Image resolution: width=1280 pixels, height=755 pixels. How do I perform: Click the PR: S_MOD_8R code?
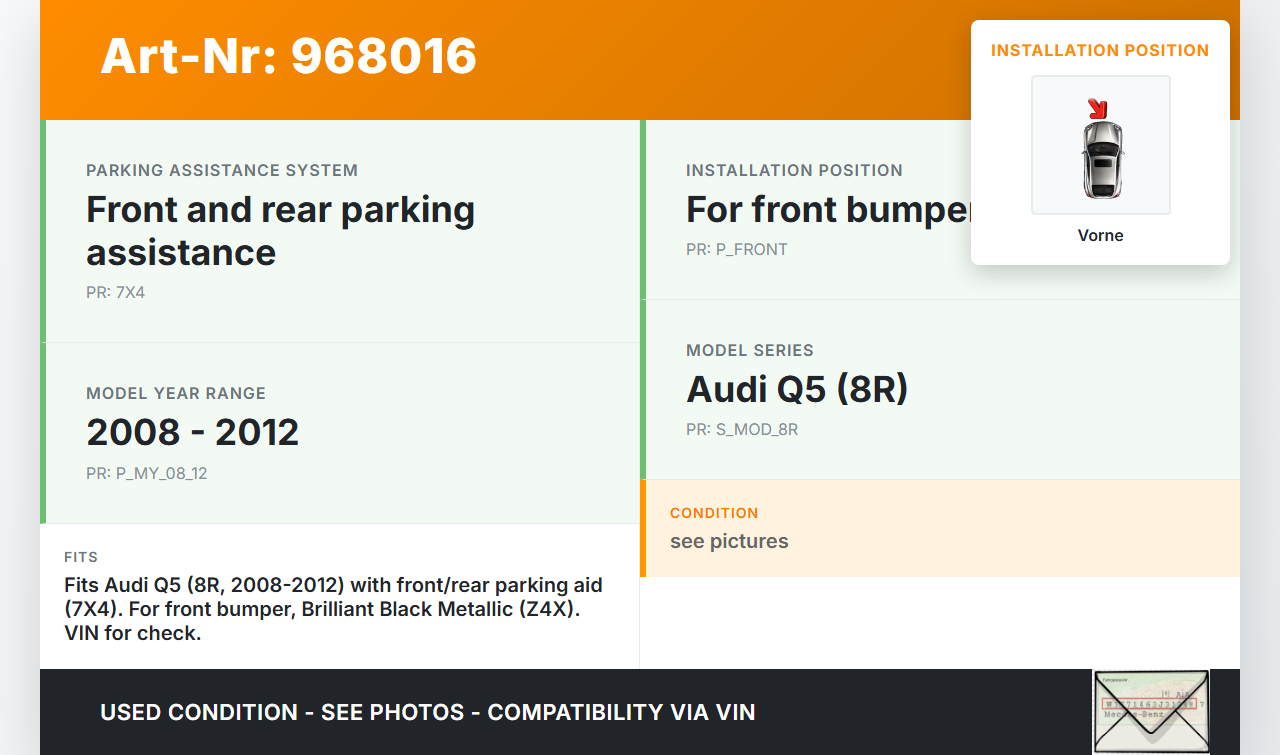[x=742, y=430]
